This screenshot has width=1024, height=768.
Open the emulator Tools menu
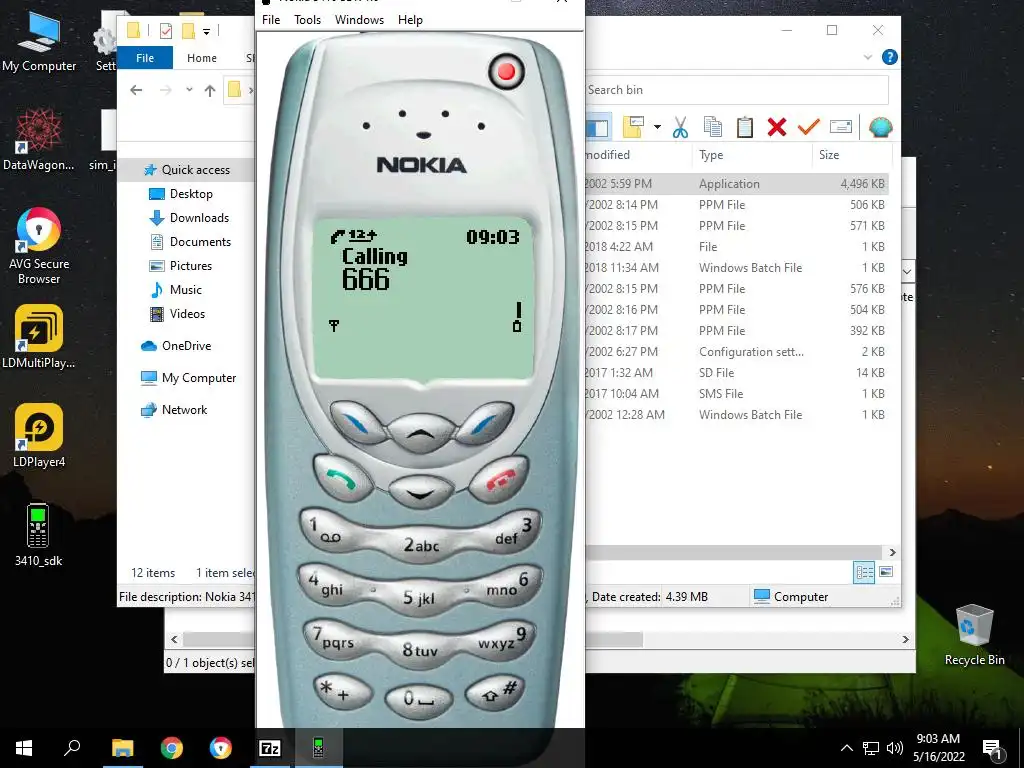click(x=307, y=20)
